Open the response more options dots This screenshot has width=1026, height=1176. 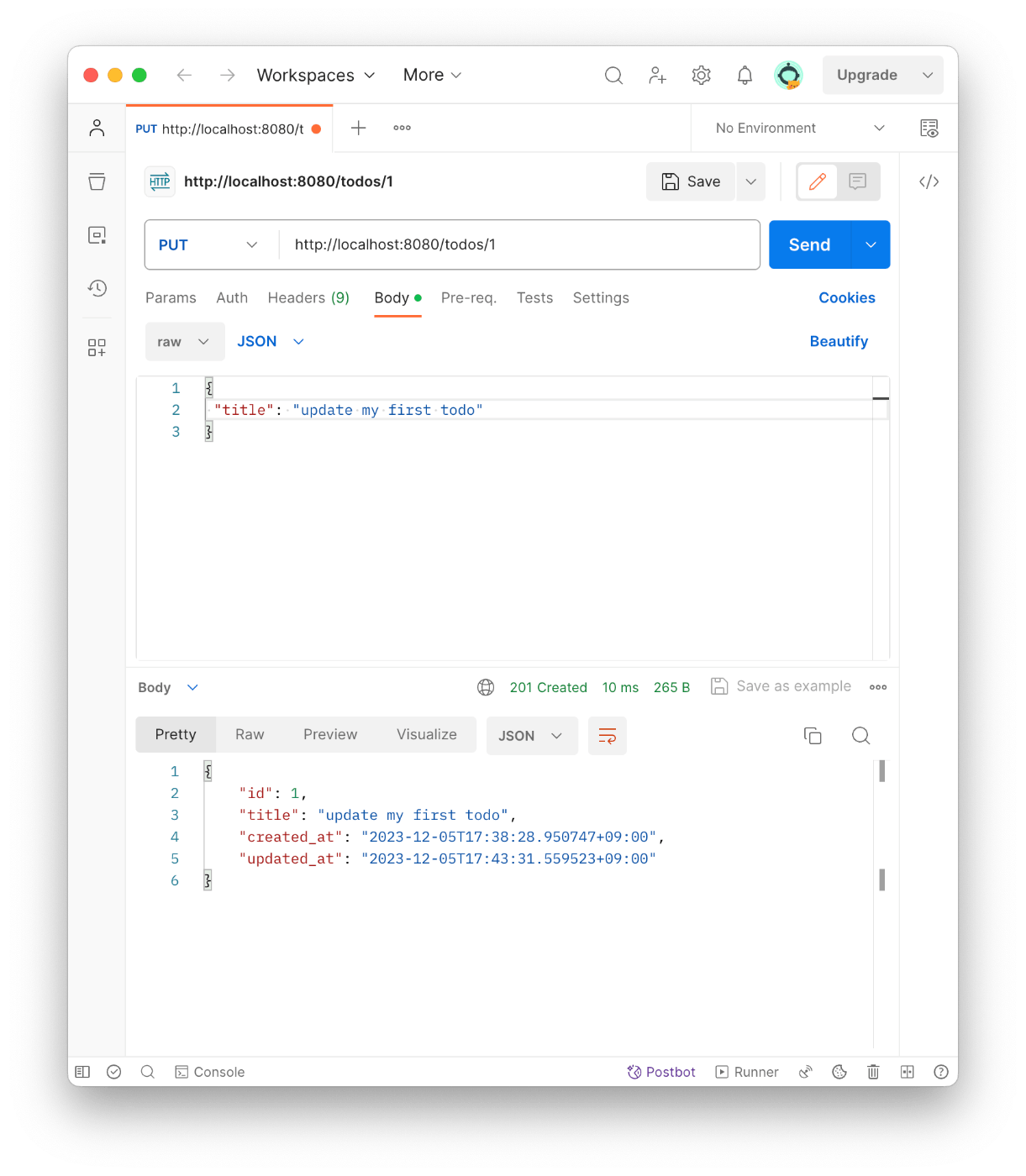(878, 687)
